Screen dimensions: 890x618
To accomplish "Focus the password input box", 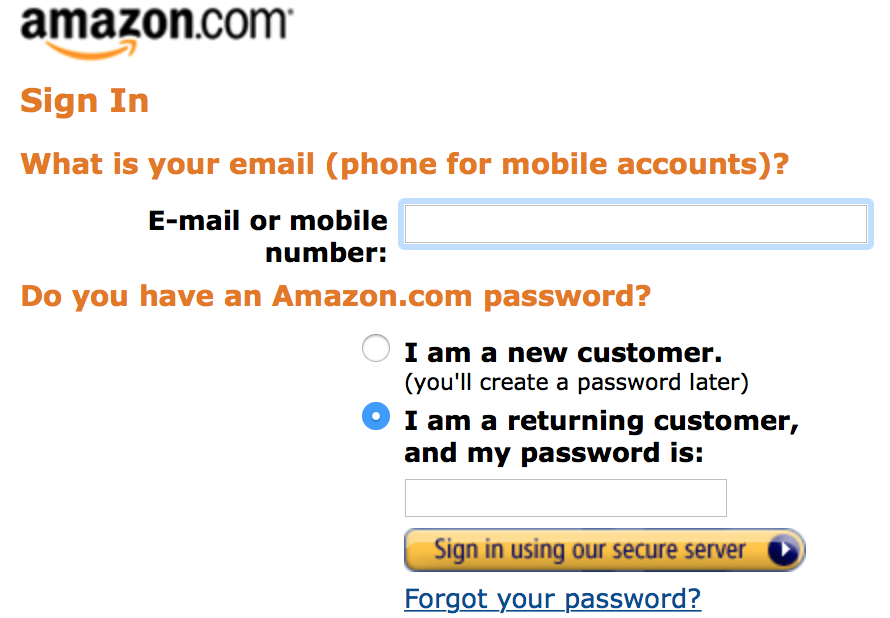I will click(x=565, y=498).
